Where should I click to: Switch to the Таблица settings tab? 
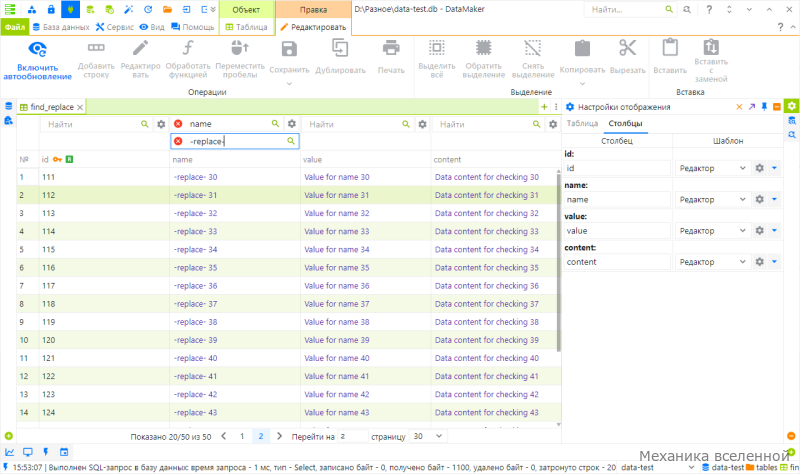(x=582, y=123)
